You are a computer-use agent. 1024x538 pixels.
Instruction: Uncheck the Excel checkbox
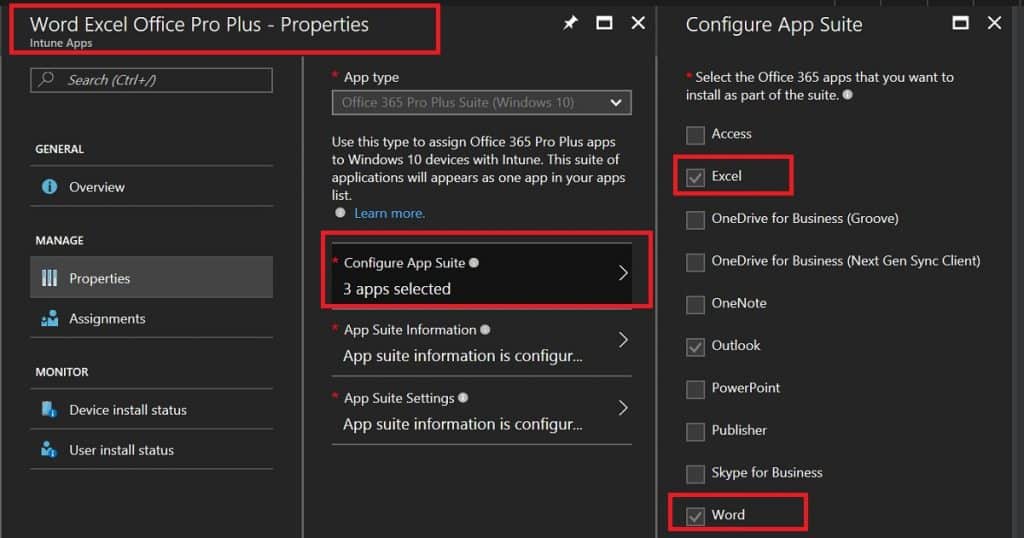coord(696,177)
